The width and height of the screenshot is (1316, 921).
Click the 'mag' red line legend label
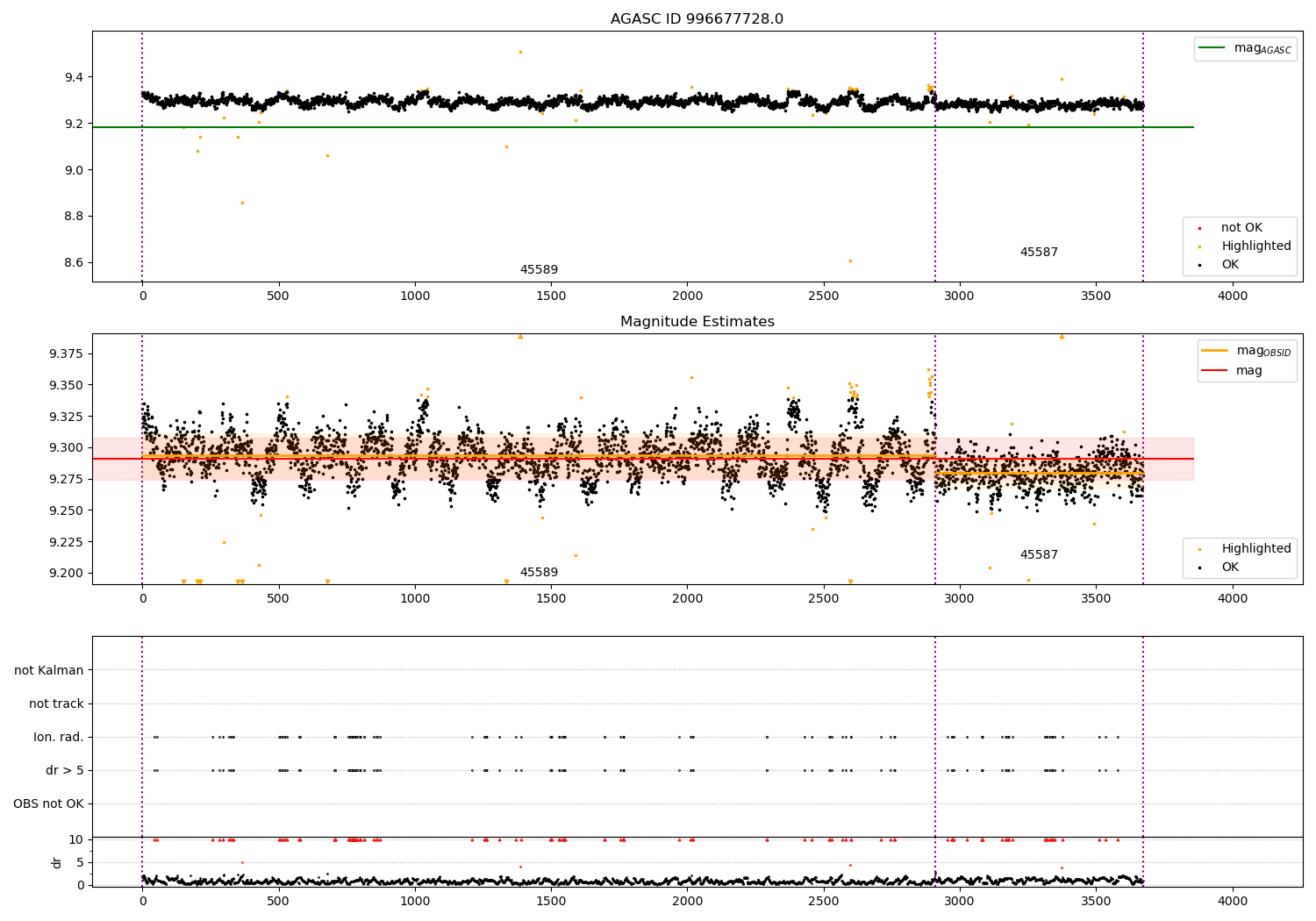[1249, 371]
